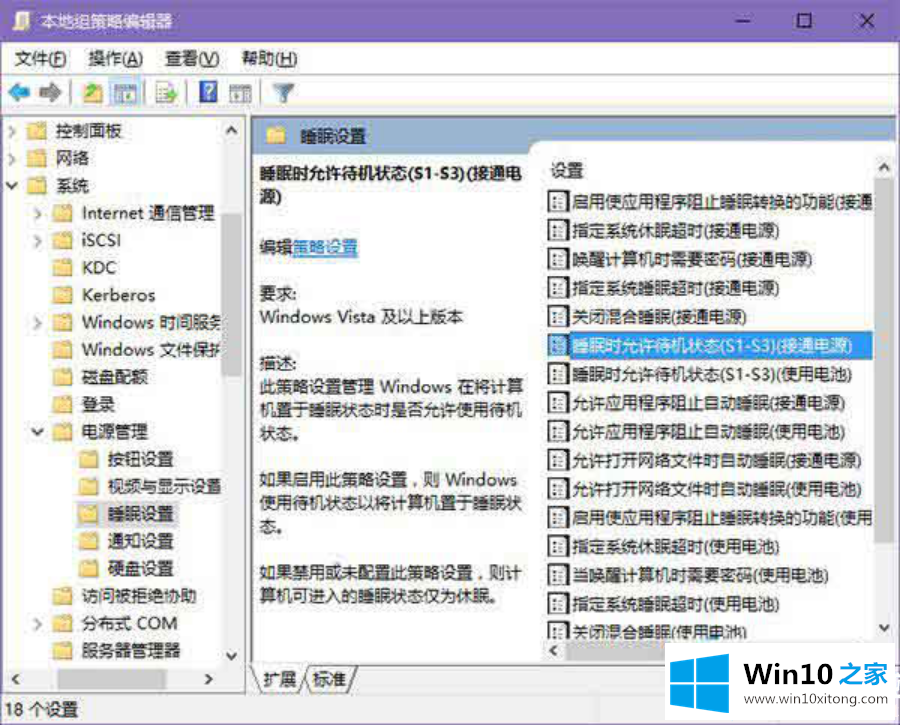Image resolution: width=900 pixels, height=725 pixels.
Task: Select the 磁盘配额 folder
Action: pos(100,377)
